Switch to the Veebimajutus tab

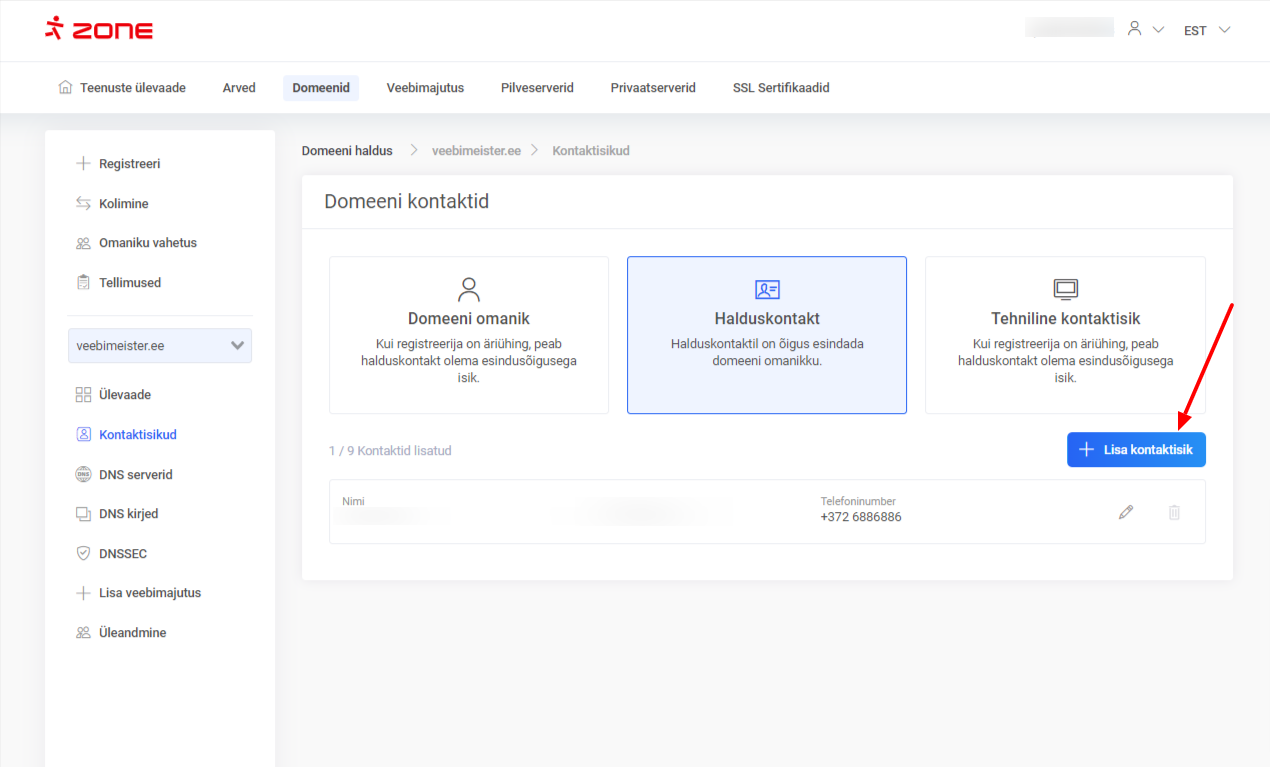(425, 88)
